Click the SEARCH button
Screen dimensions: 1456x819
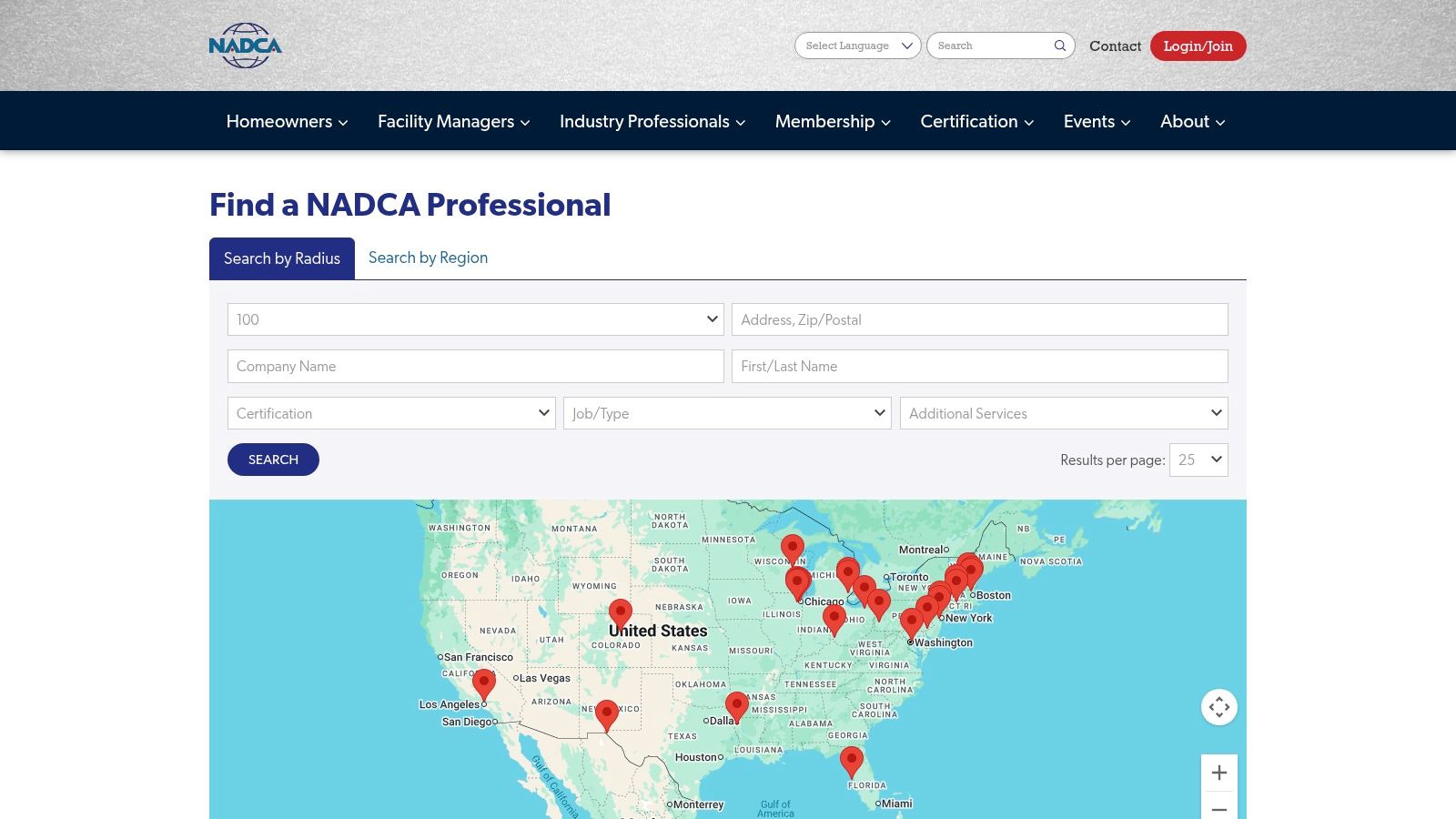point(273,460)
